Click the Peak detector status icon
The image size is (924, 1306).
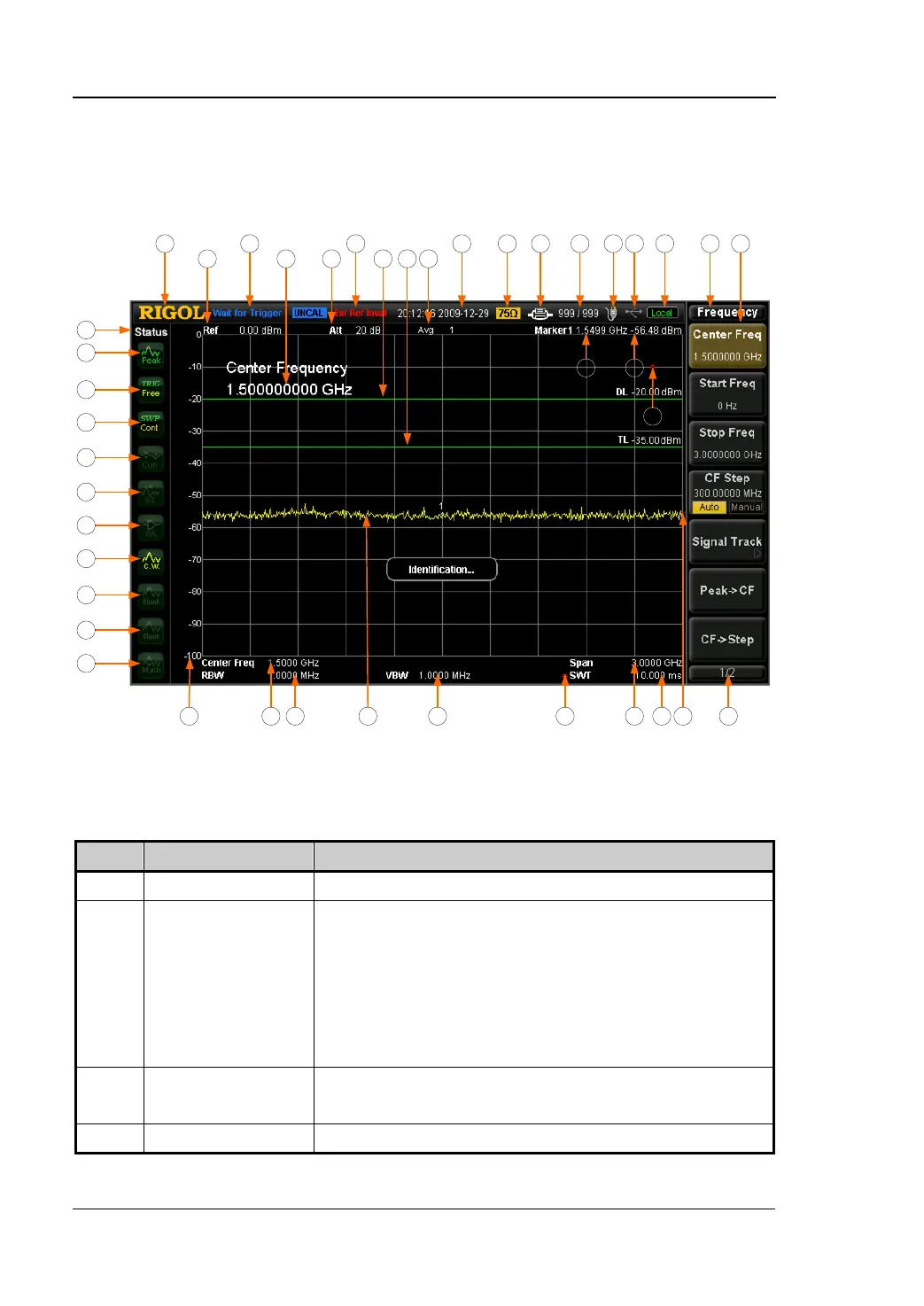pyautogui.click(x=151, y=355)
